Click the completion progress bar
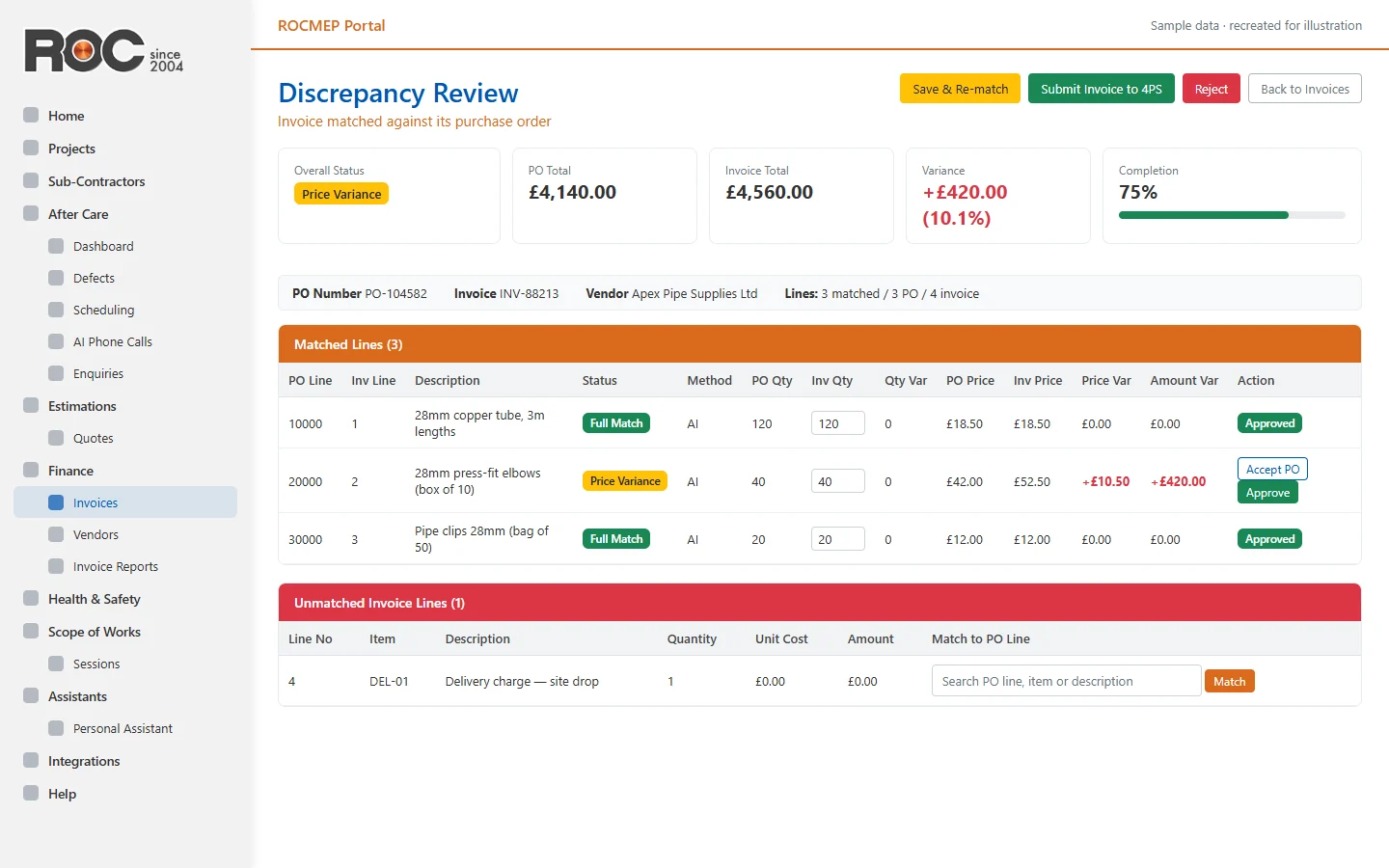The height and width of the screenshot is (868, 1389). (x=1232, y=215)
